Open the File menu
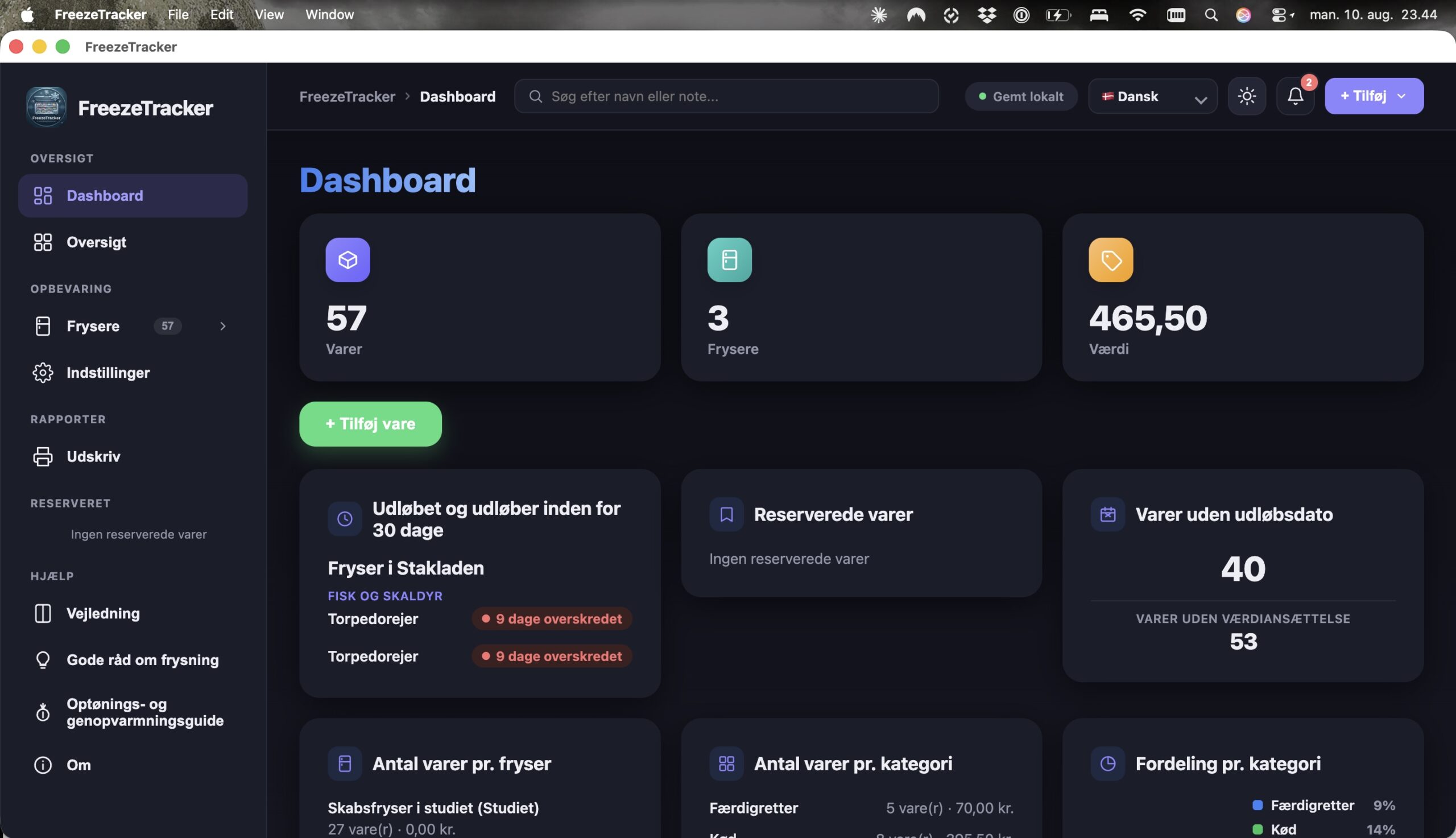The height and width of the screenshot is (838, 1456). (178, 14)
